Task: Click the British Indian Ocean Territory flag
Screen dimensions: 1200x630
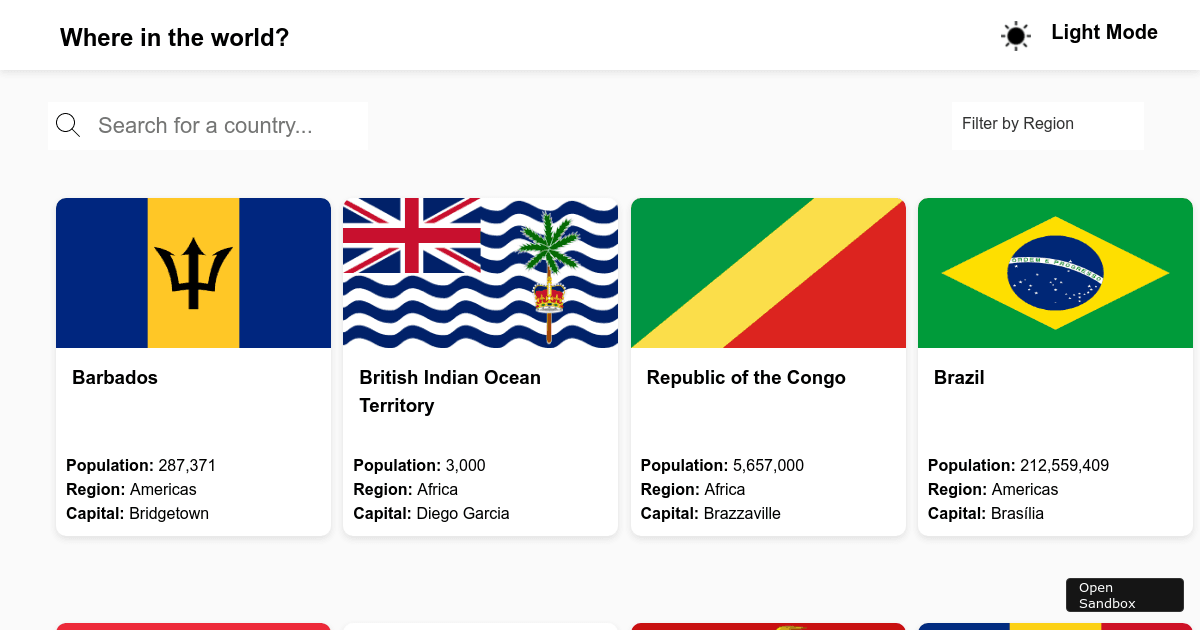Action: click(x=480, y=273)
